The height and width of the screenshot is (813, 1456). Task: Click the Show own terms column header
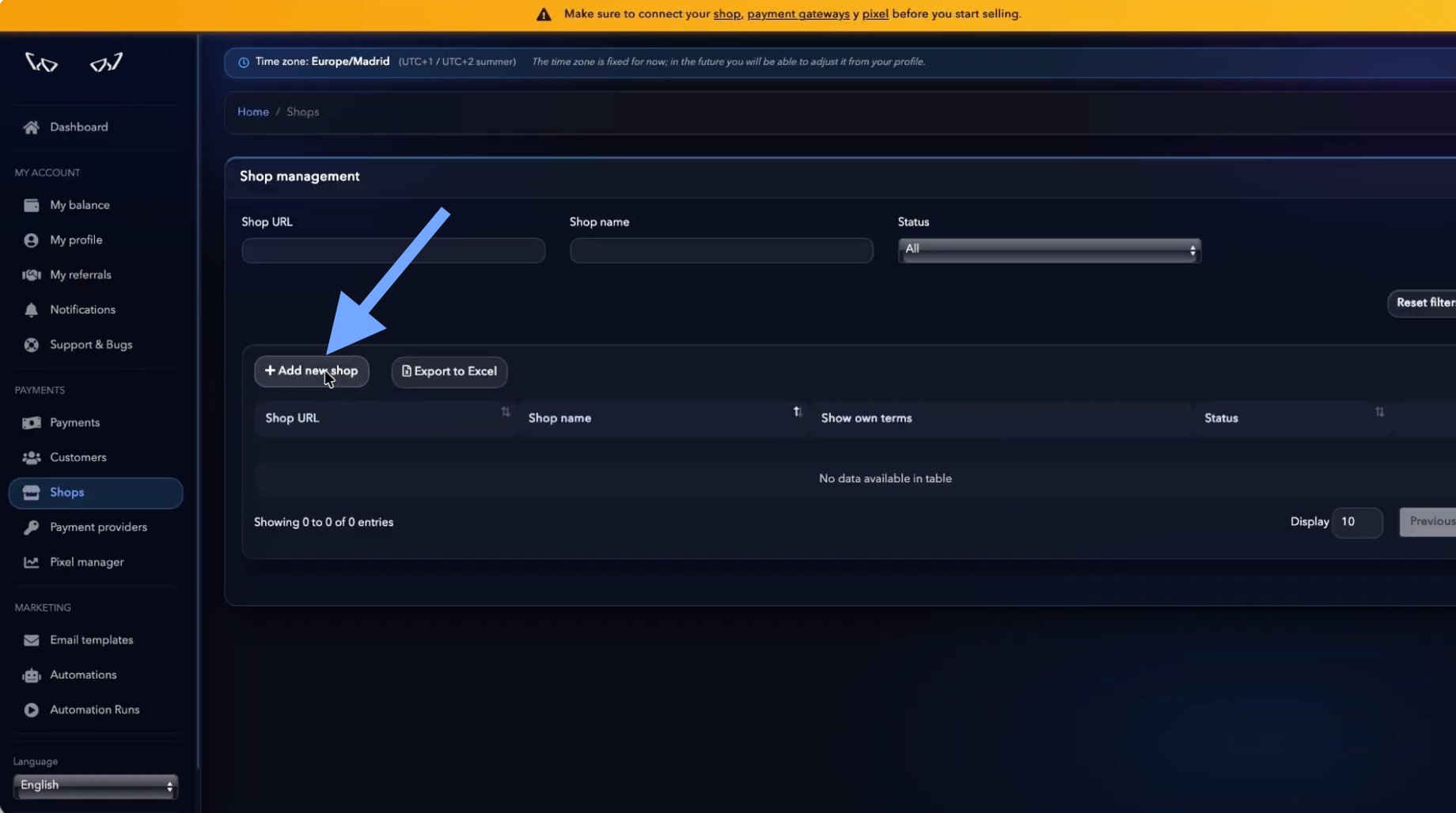[x=866, y=418]
